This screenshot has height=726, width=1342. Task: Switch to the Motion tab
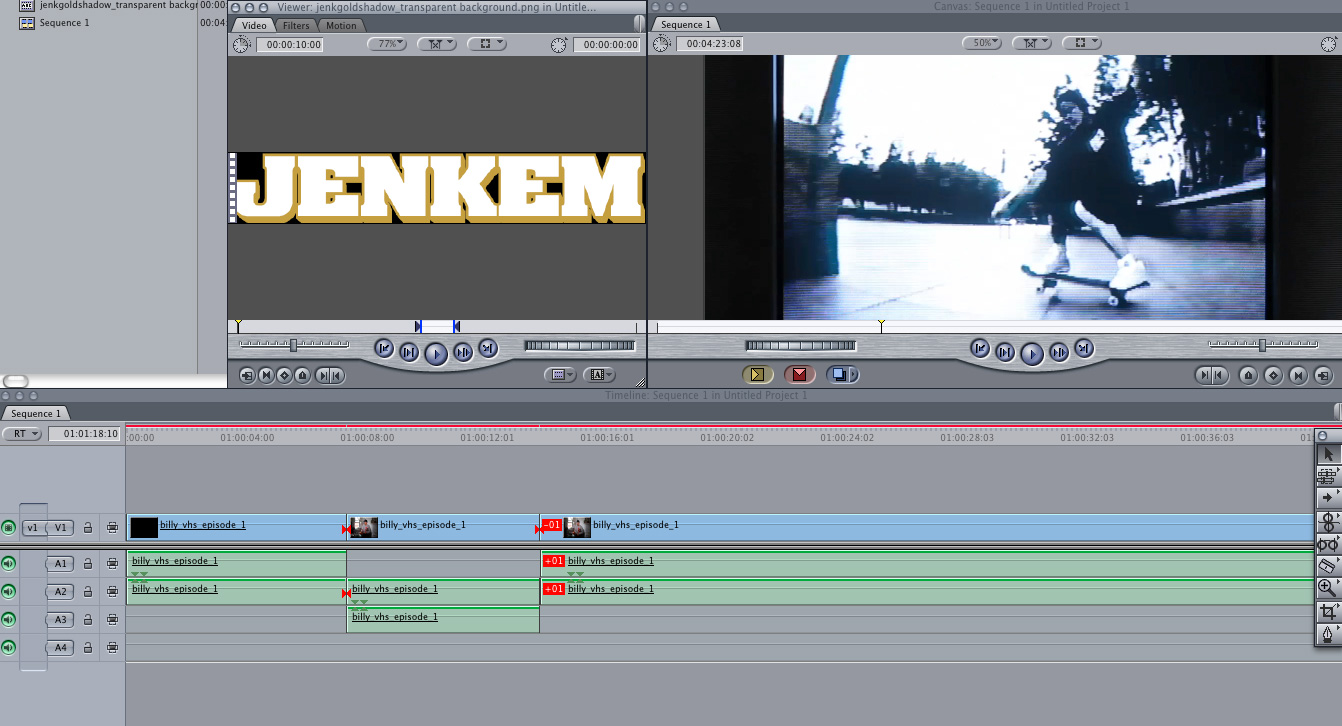(340, 25)
